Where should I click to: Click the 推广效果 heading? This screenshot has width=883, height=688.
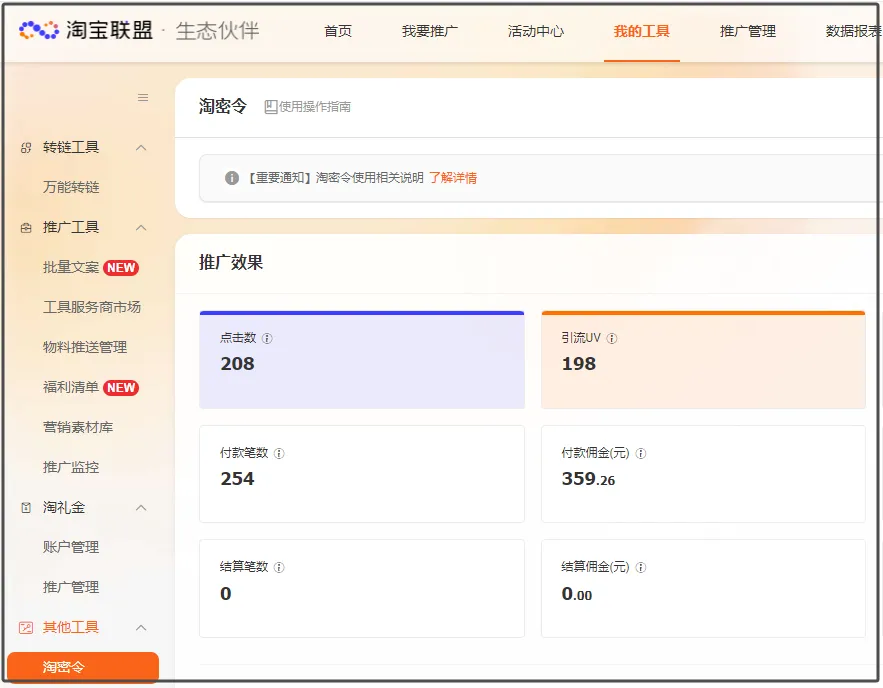(x=231, y=262)
